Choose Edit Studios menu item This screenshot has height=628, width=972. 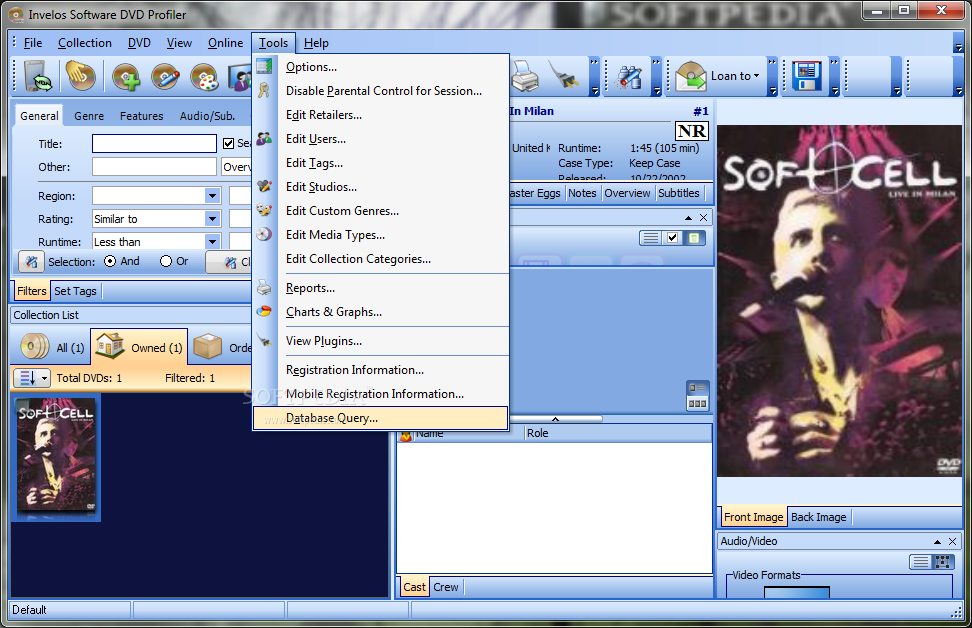[381, 187]
